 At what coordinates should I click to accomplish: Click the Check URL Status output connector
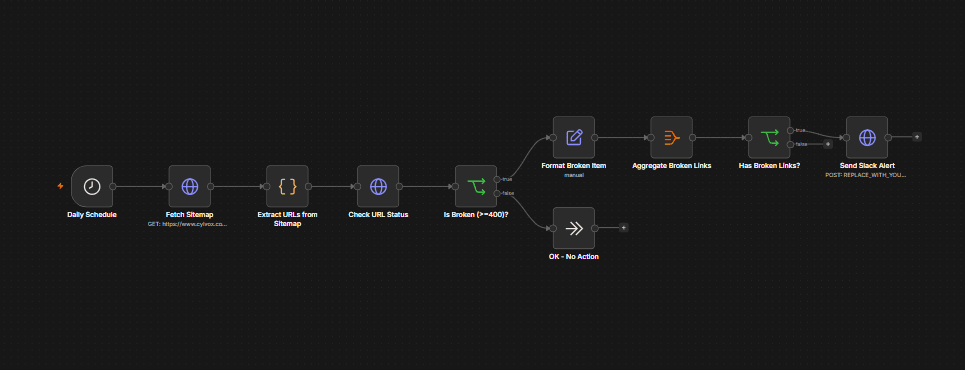[399, 186]
